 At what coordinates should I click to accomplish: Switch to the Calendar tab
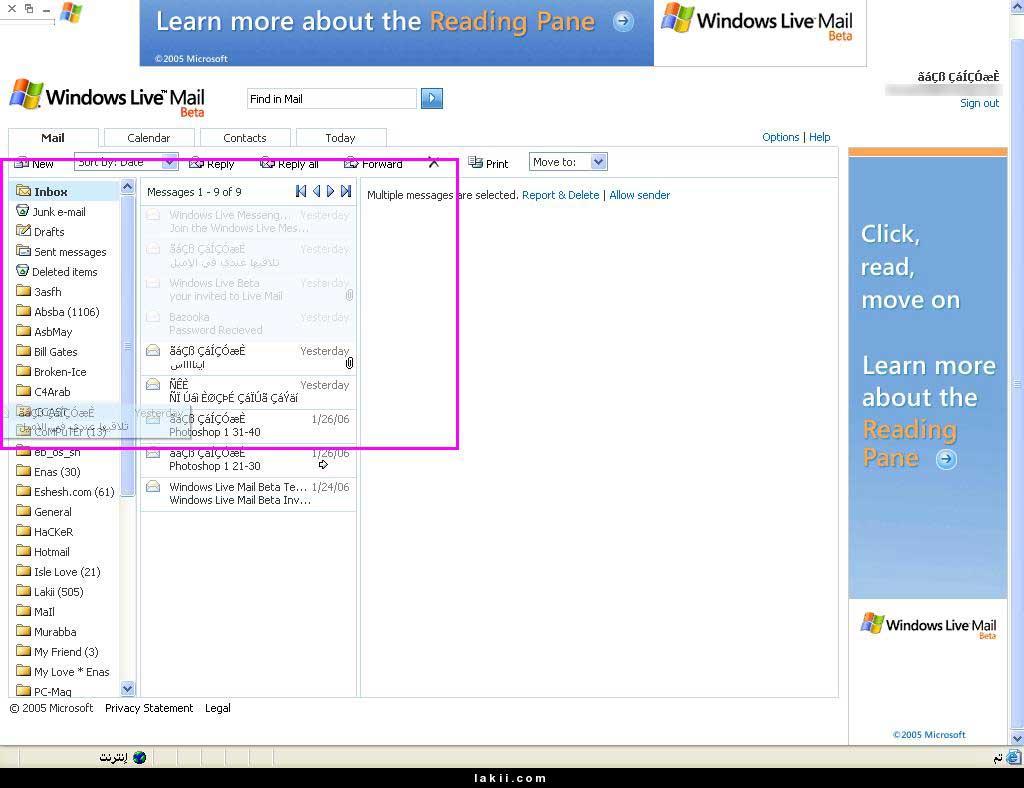click(149, 138)
